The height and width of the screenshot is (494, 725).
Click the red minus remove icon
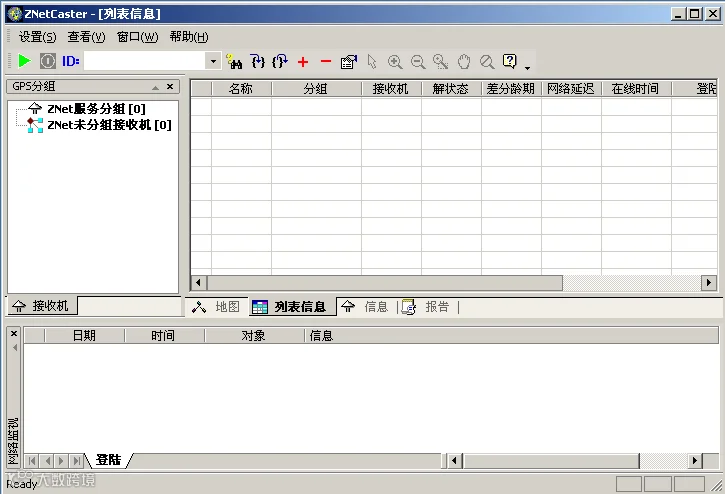326,61
